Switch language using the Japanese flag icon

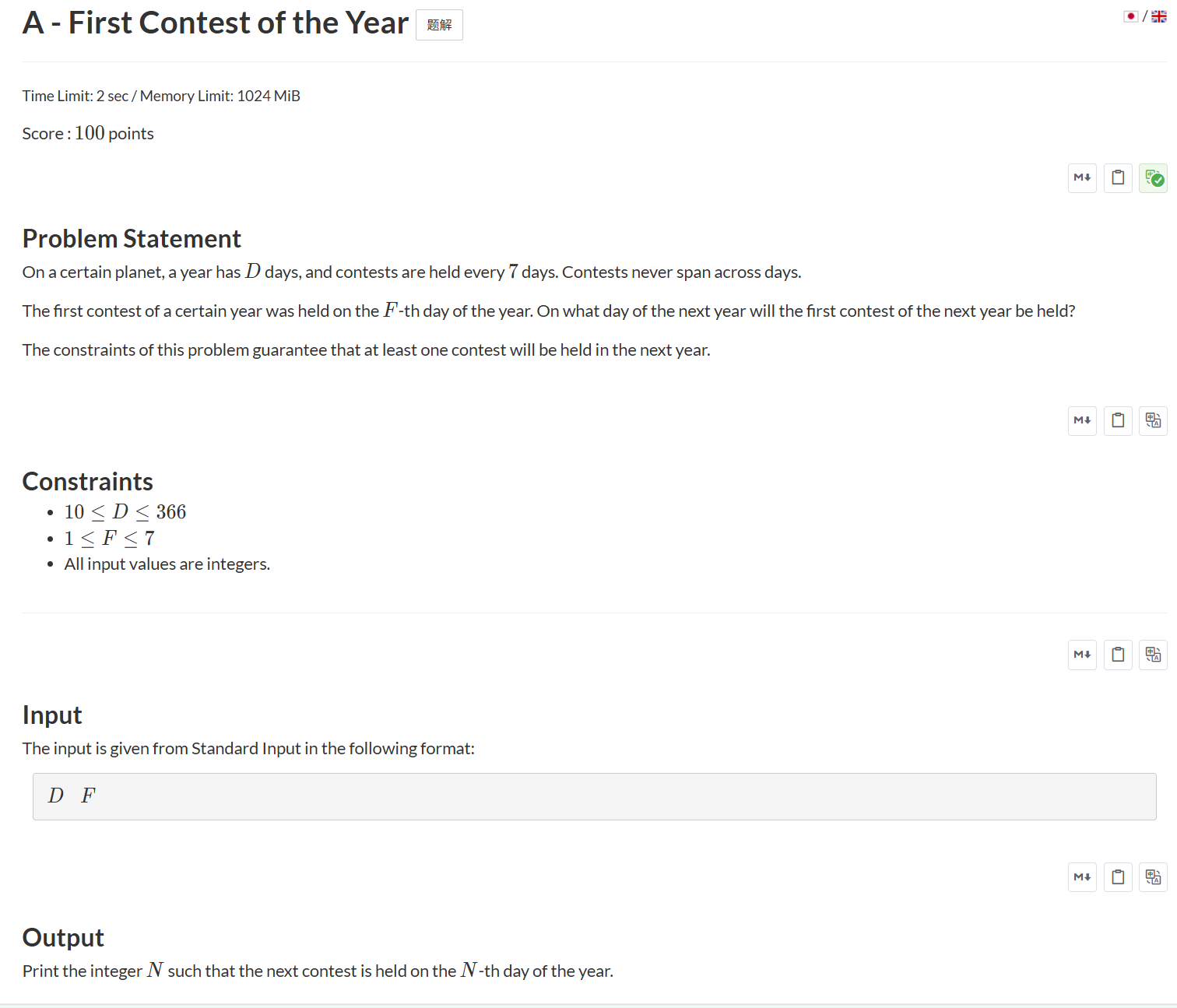click(1131, 16)
